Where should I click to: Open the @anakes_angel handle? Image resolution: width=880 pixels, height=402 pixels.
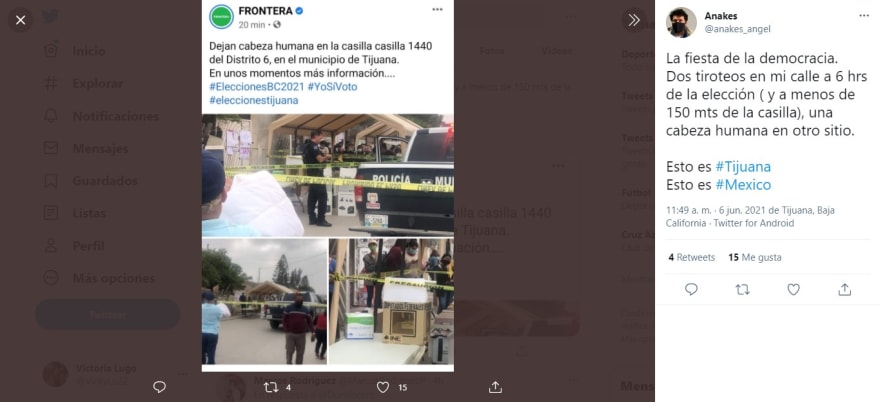coord(737,29)
